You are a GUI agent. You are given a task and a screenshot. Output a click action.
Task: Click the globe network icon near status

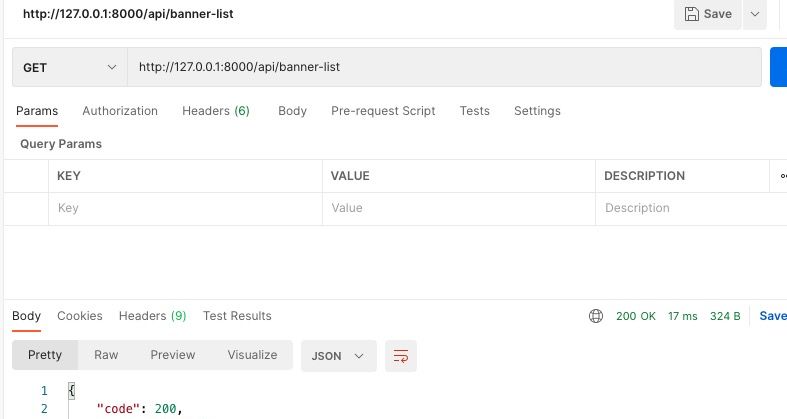pos(596,316)
